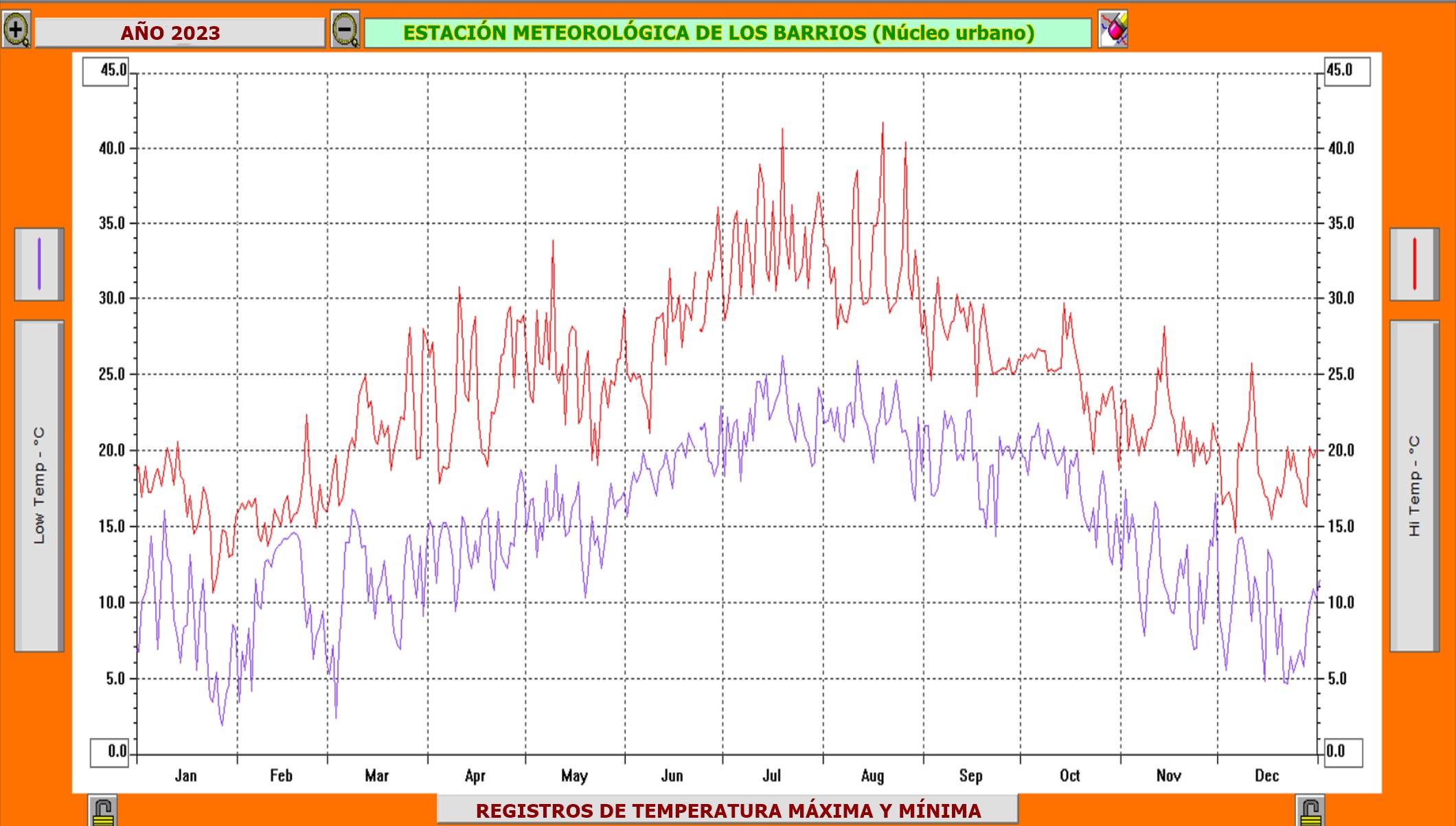1456x826 pixels.
Task: Click Registros de Temperatura Máxima y Mínima caption
Action: pos(727,811)
